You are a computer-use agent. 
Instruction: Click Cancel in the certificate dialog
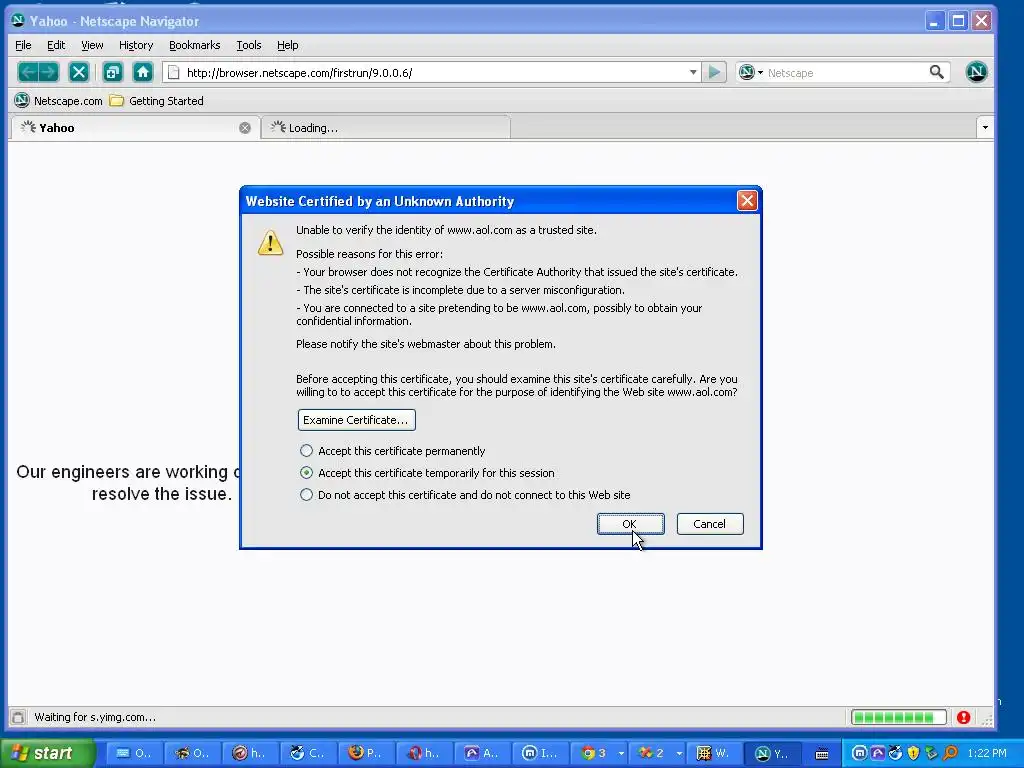710,524
